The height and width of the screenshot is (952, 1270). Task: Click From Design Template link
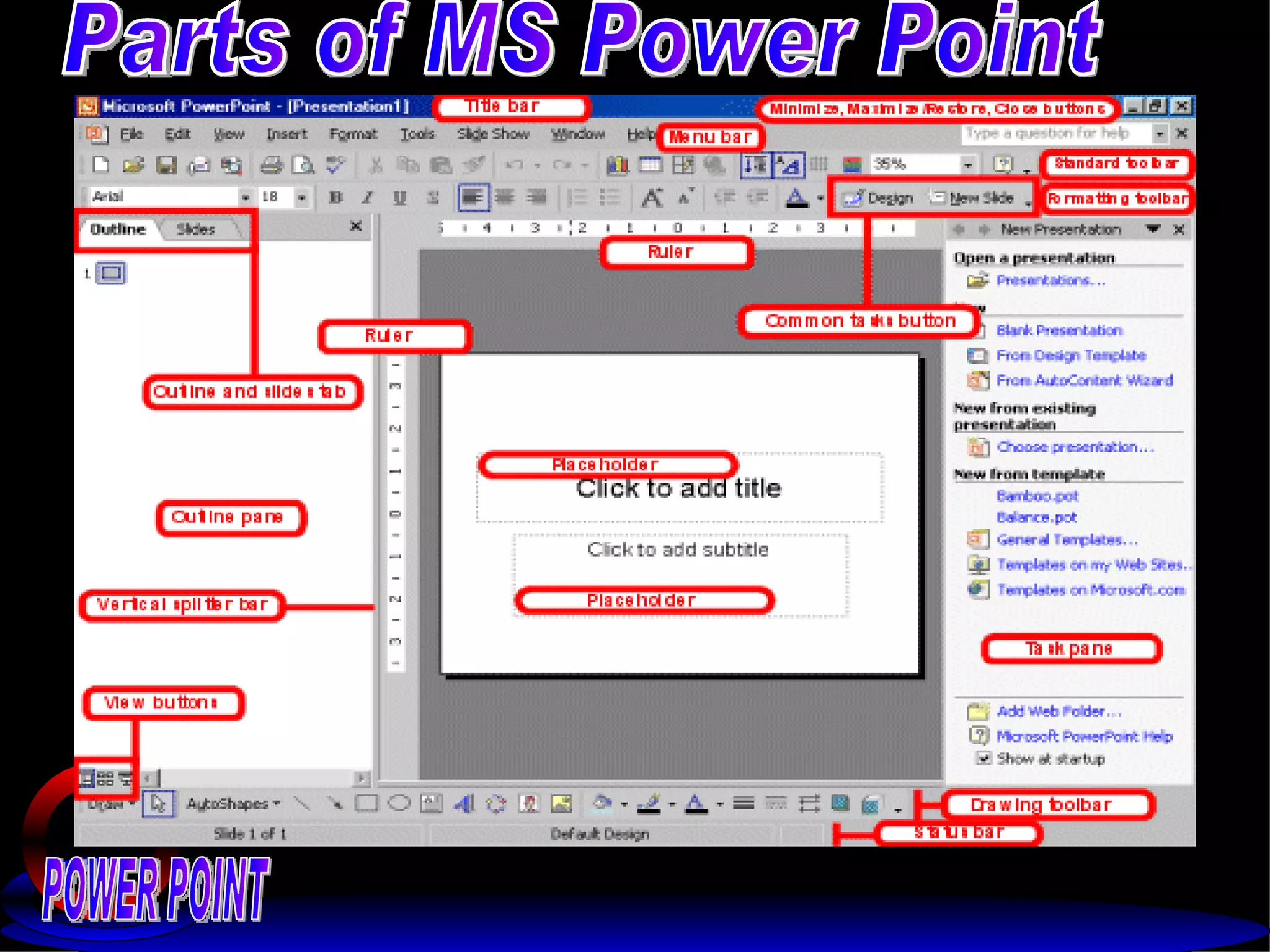coord(1071,355)
